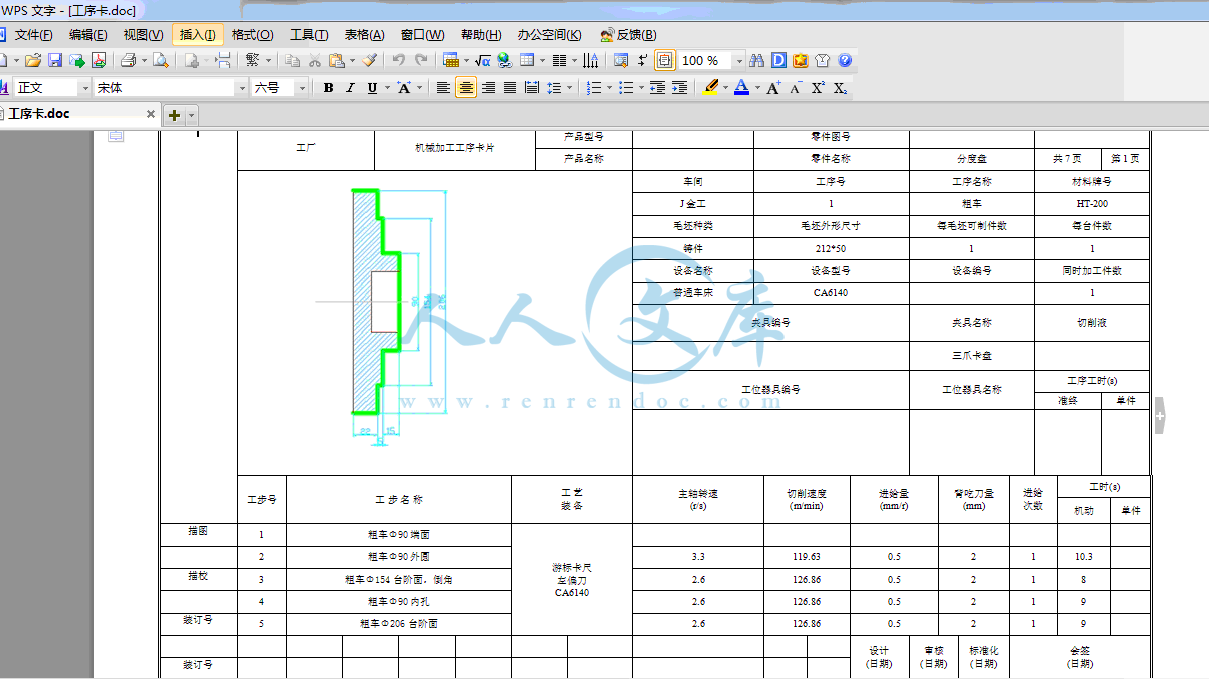
Task: Toggle italic formatting
Action: [350, 88]
